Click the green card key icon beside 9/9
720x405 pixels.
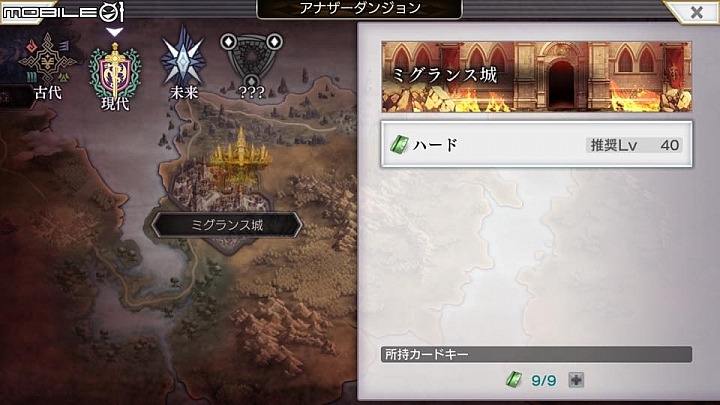click(513, 380)
